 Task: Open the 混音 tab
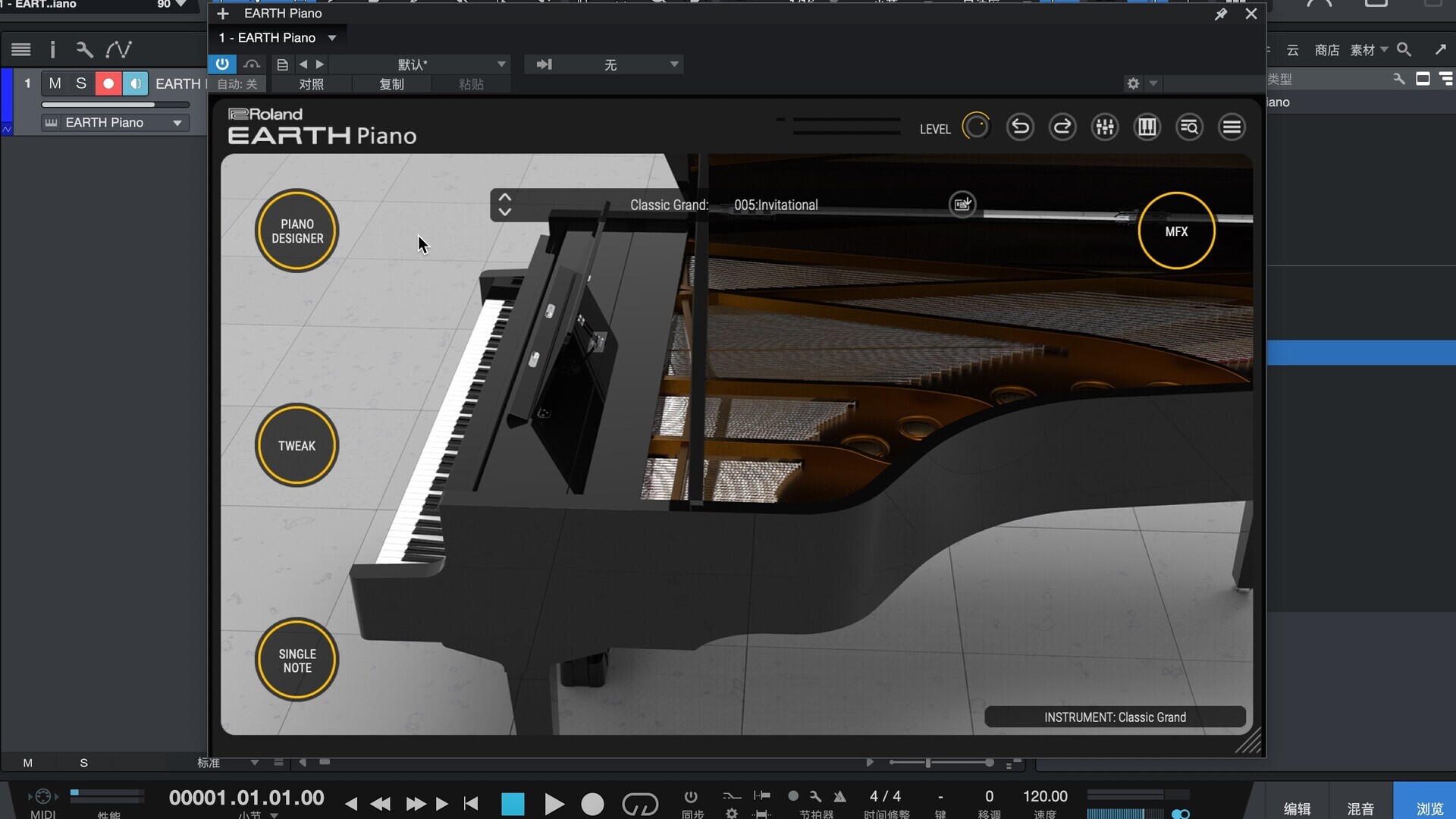coord(1360,808)
